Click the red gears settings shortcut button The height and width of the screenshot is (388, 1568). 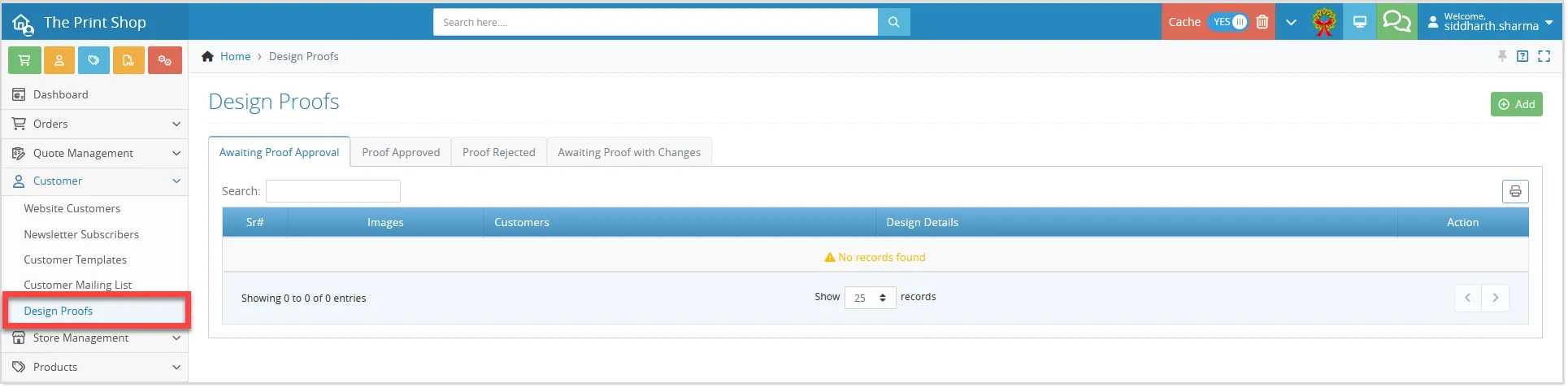point(165,60)
